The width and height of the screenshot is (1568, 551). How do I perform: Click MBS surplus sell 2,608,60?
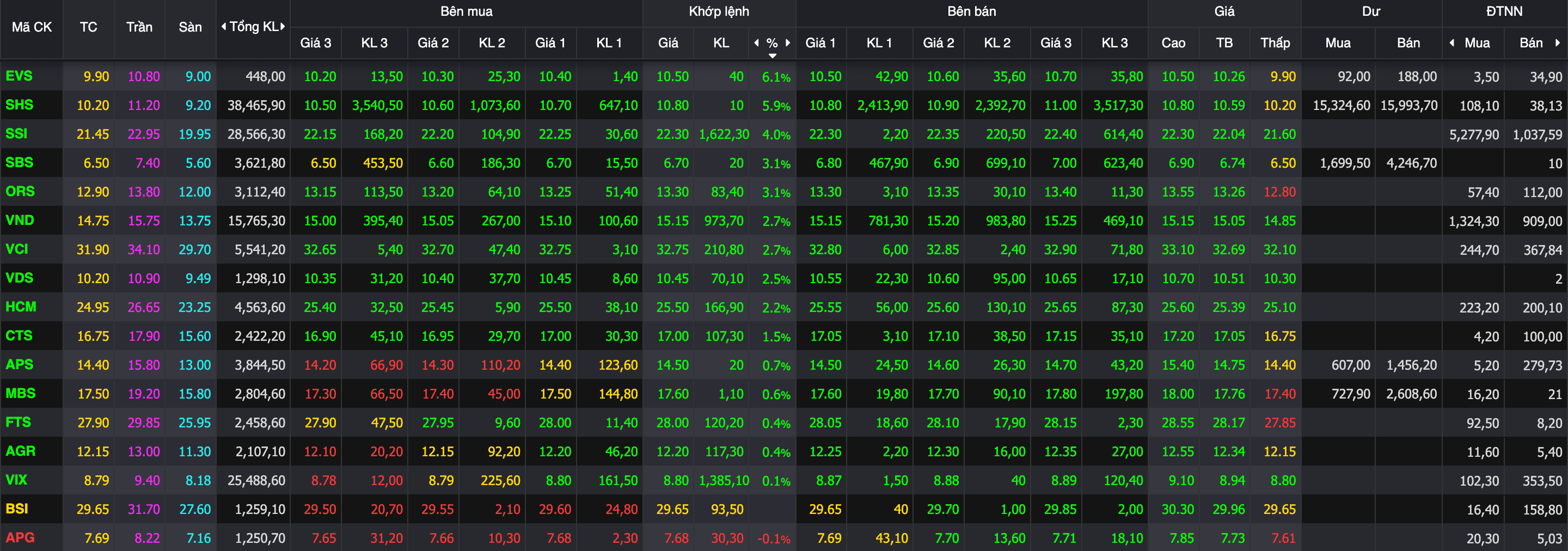1412,394
